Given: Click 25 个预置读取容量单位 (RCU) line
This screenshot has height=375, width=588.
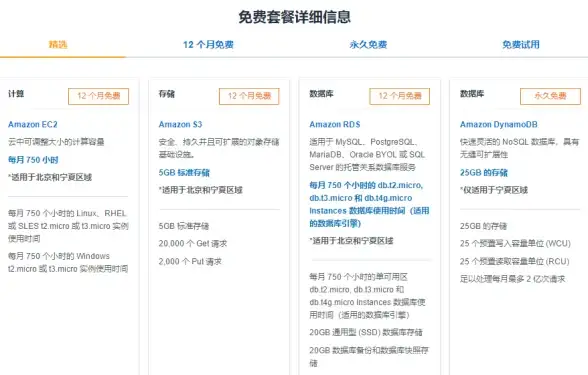Looking at the screenshot, I should tap(514, 261).
